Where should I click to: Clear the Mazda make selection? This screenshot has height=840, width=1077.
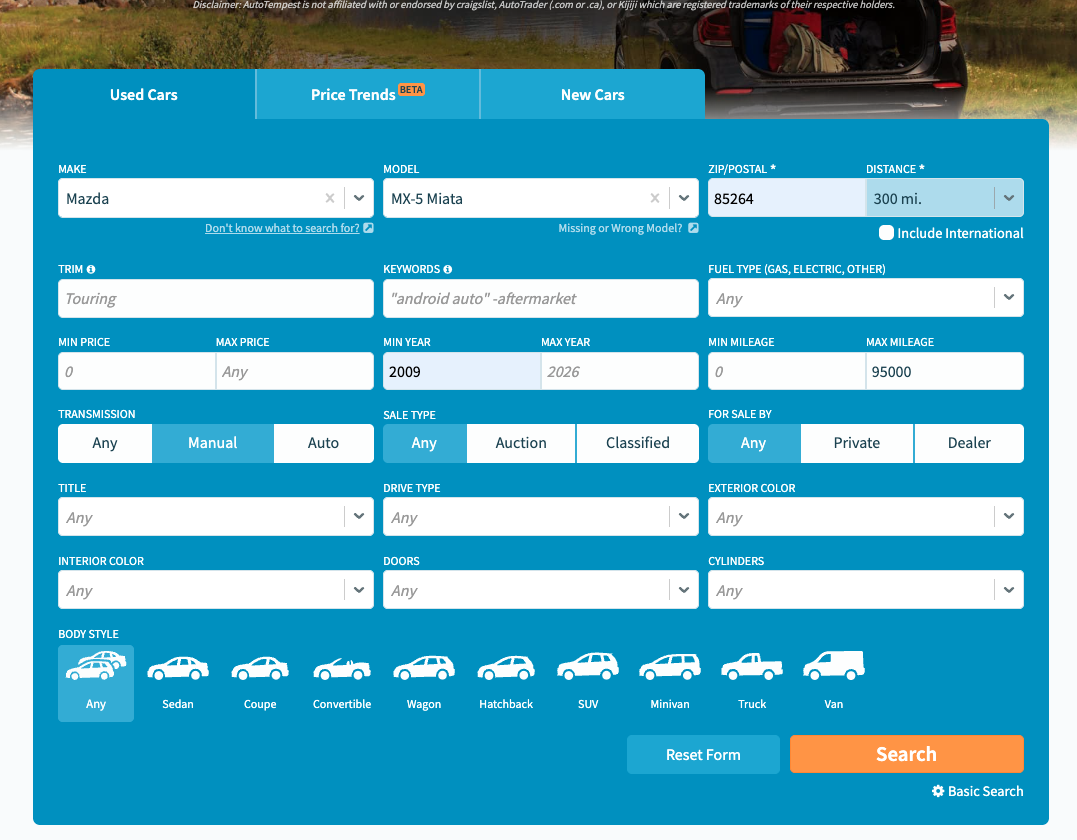330,198
